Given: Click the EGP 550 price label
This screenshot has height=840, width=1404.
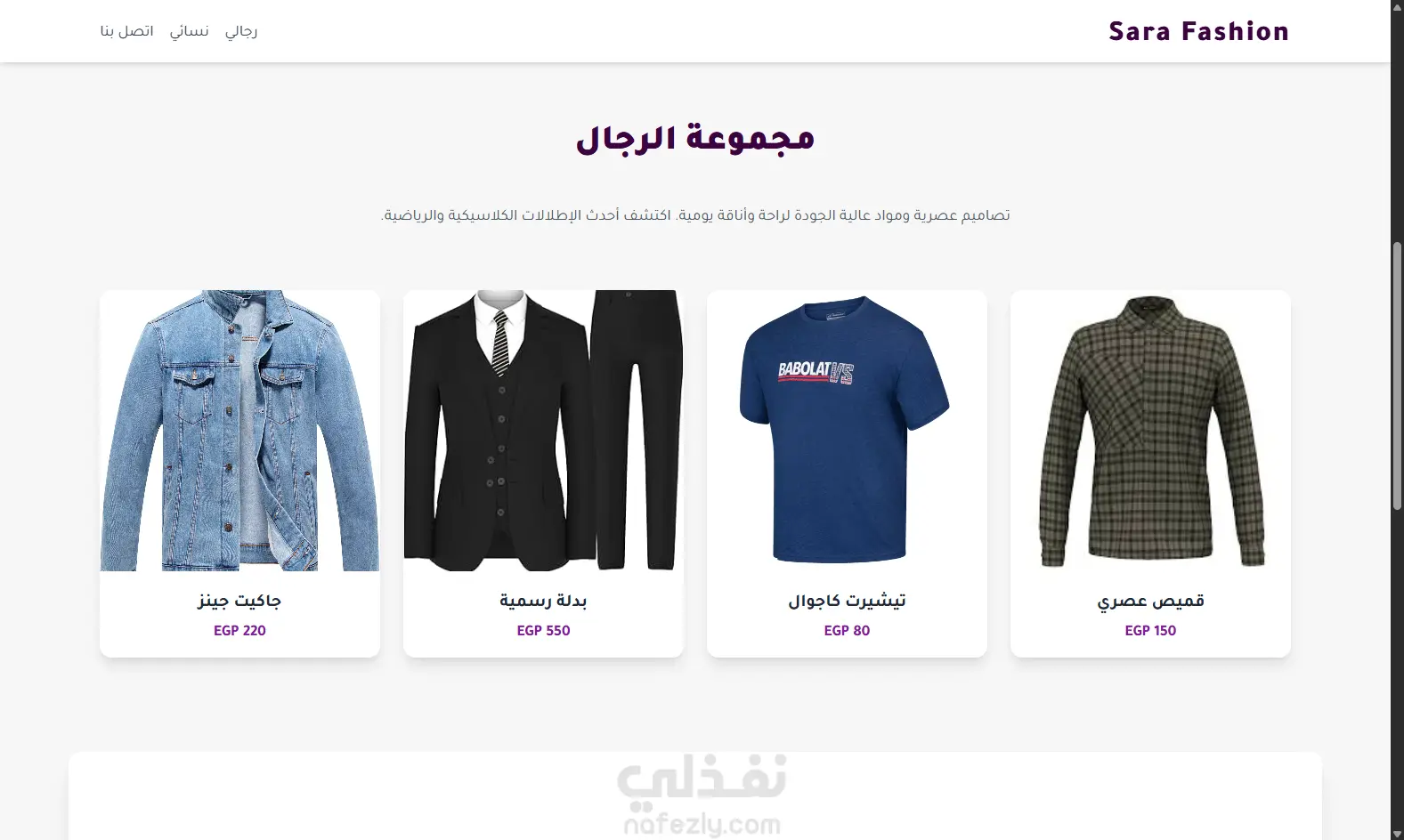Looking at the screenshot, I should 543,630.
